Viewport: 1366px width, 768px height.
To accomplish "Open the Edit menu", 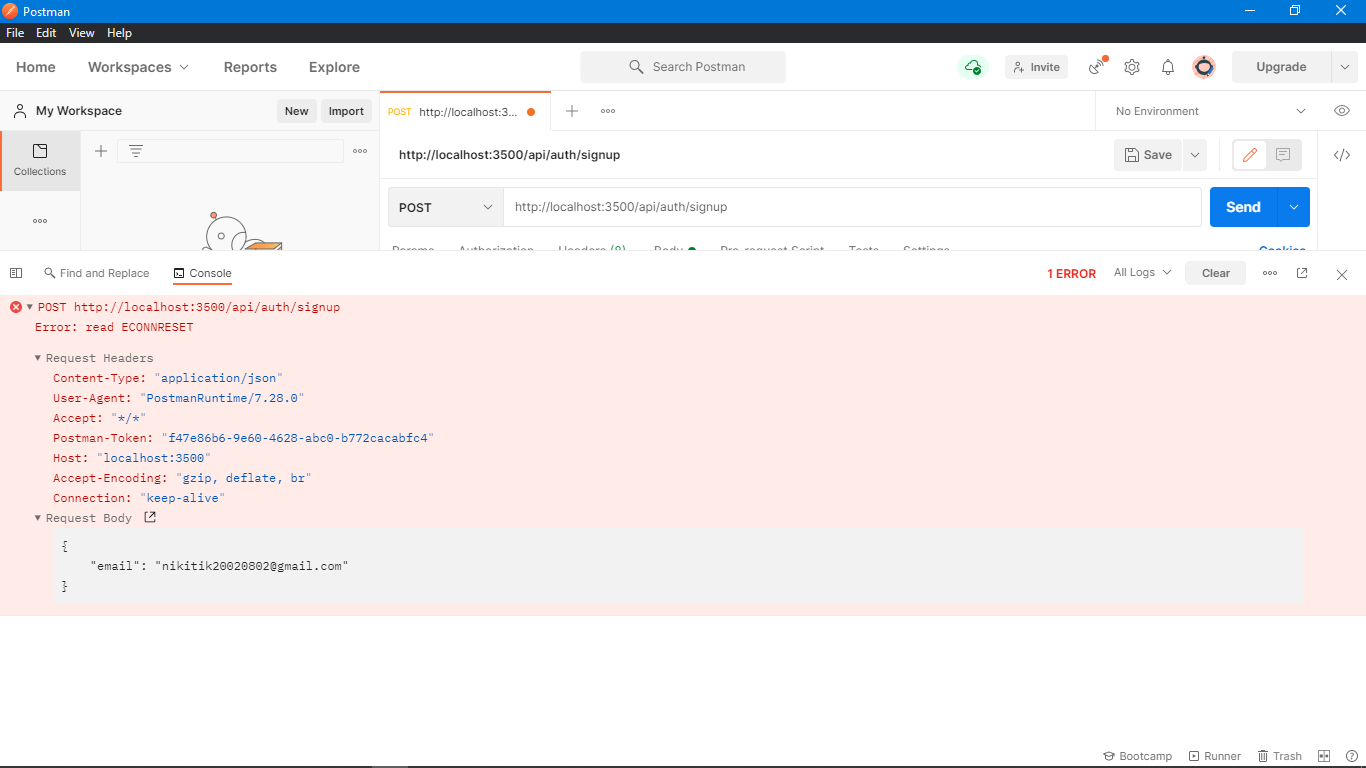I will 46,33.
